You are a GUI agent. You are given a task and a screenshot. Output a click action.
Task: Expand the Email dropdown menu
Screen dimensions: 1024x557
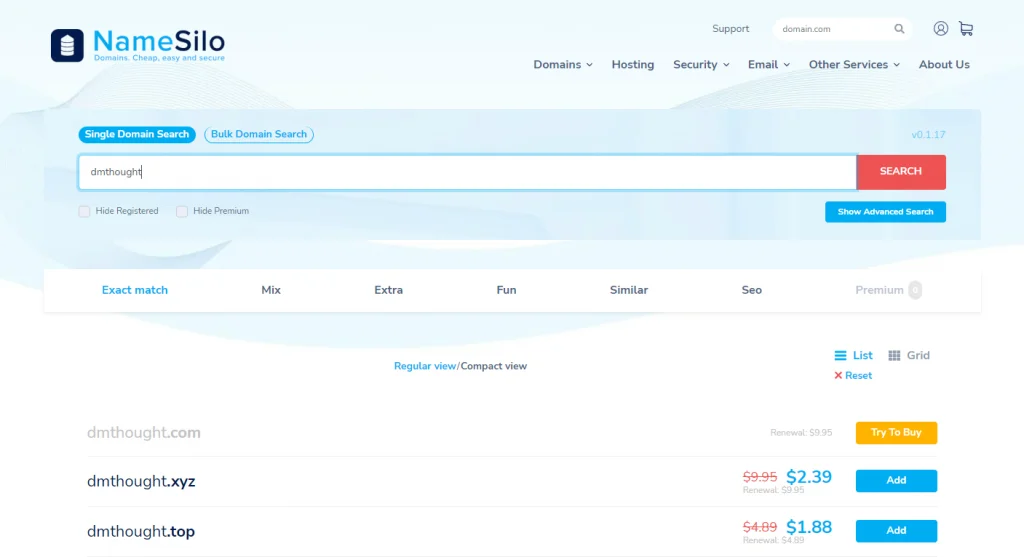point(769,65)
